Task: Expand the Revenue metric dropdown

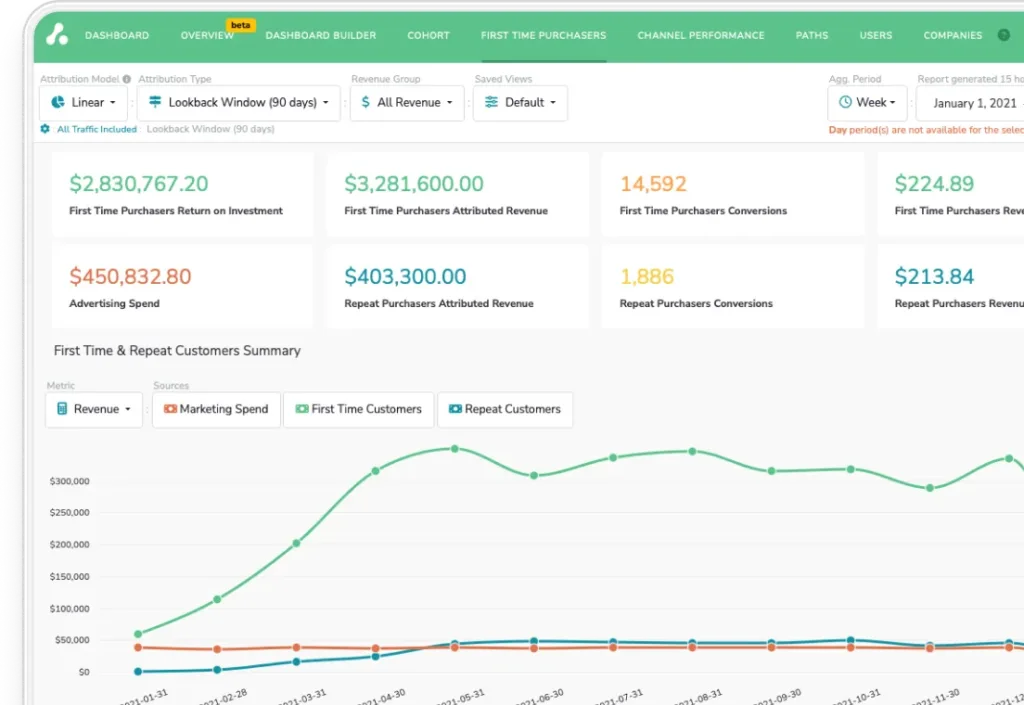Action: 94,409
